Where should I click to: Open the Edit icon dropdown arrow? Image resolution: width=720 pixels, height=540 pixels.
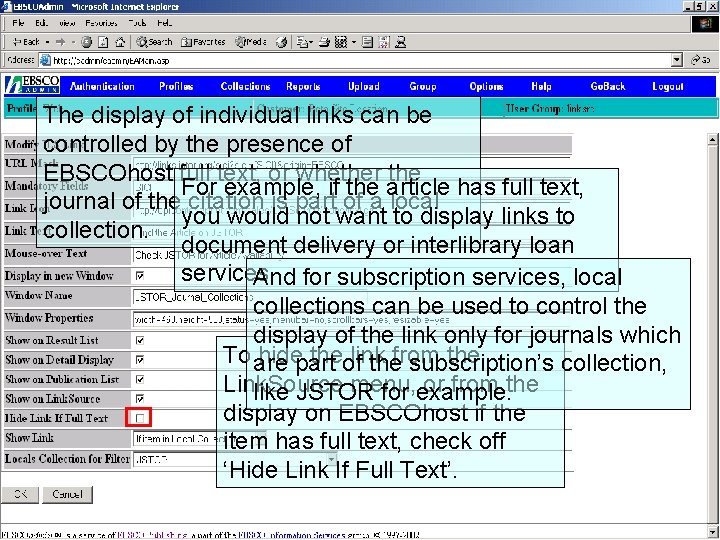click(x=354, y=42)
